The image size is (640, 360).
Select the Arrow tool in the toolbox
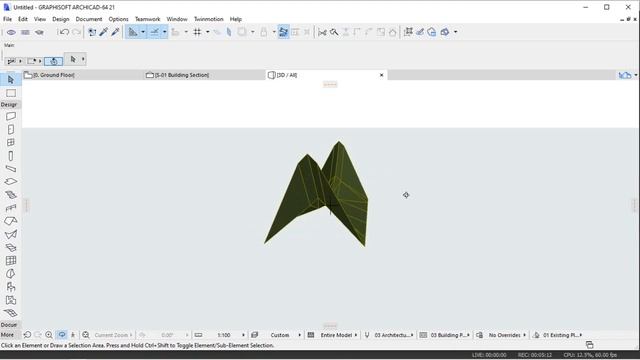11,80
